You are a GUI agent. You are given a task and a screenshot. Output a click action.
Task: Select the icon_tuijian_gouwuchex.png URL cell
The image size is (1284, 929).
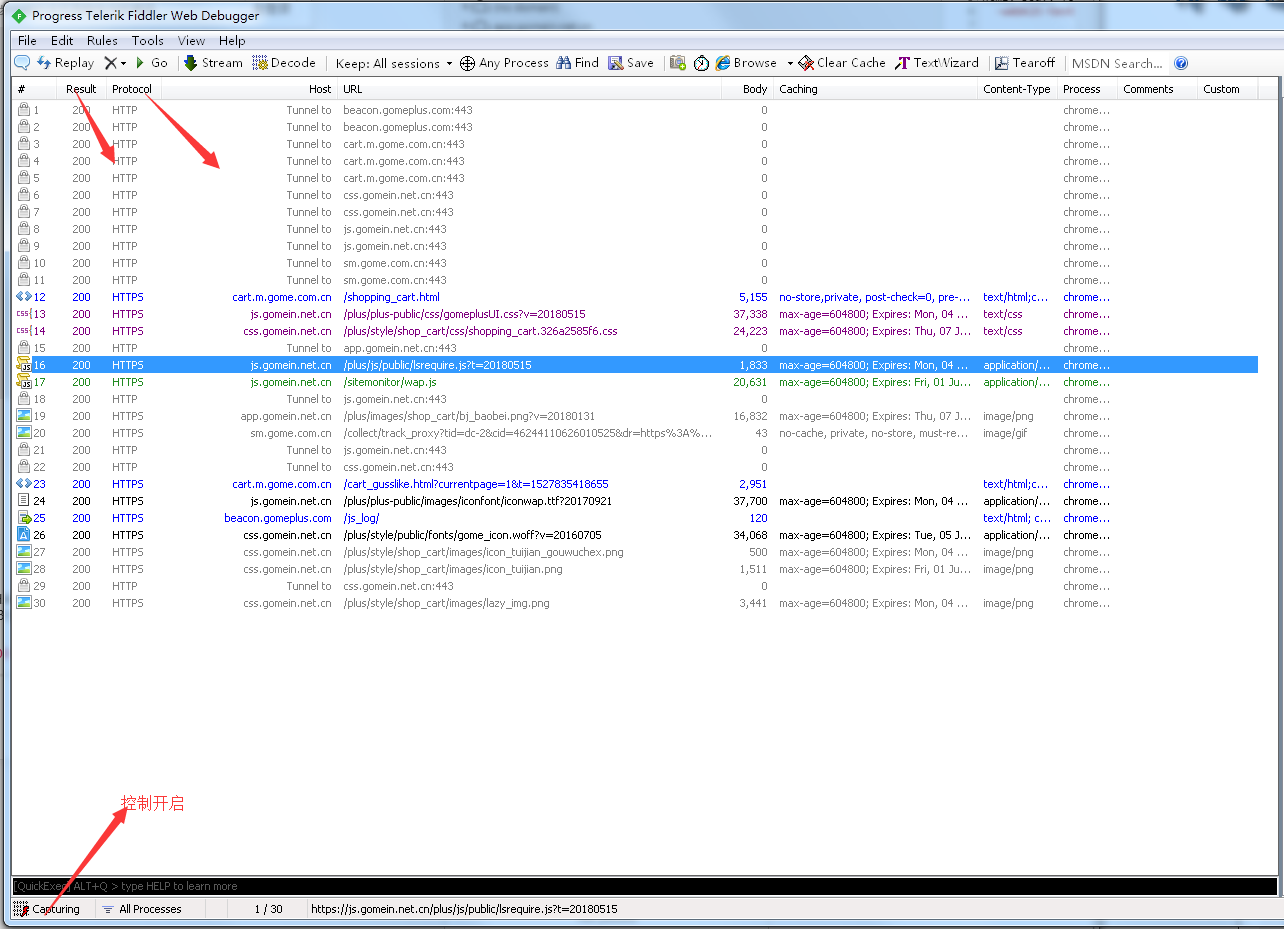pyautogui.click(x=483, y=552)
